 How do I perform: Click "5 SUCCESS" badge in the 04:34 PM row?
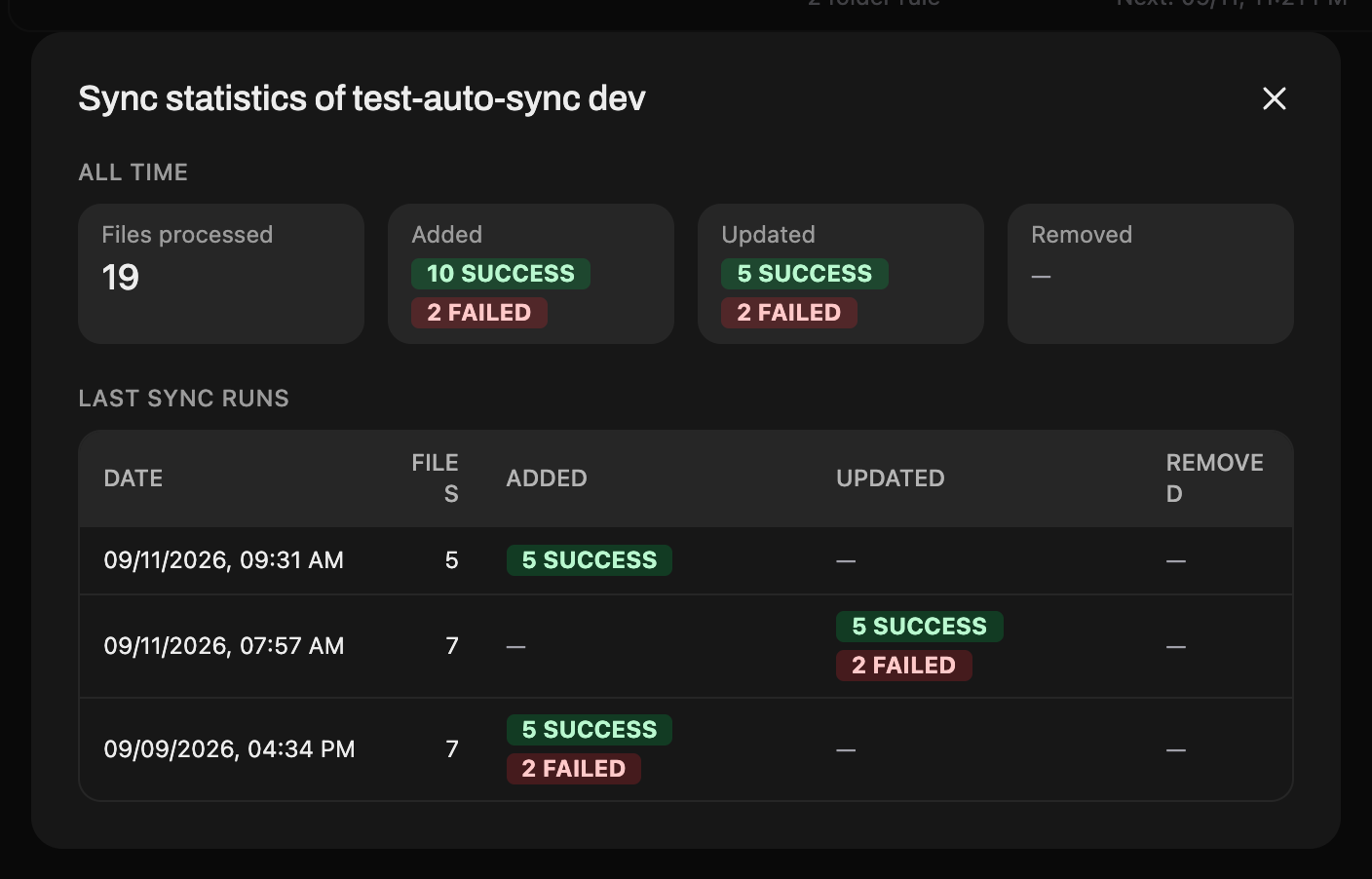coord(590,730)
